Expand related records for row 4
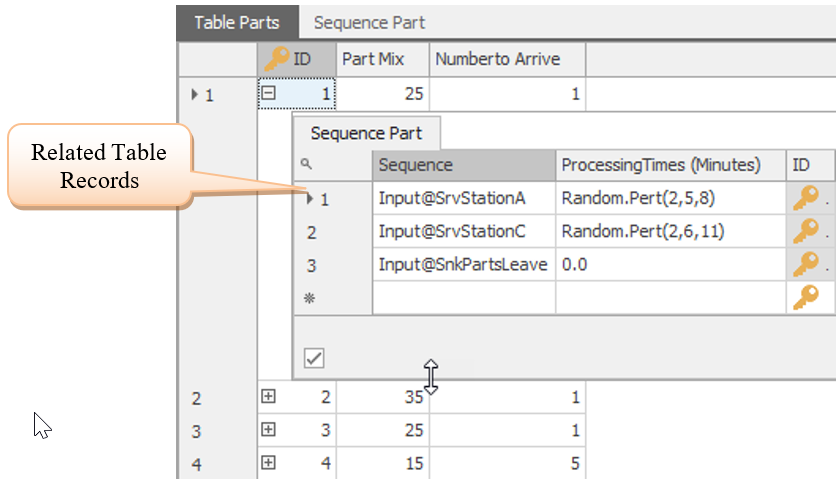837x479 pixels. 269,462
